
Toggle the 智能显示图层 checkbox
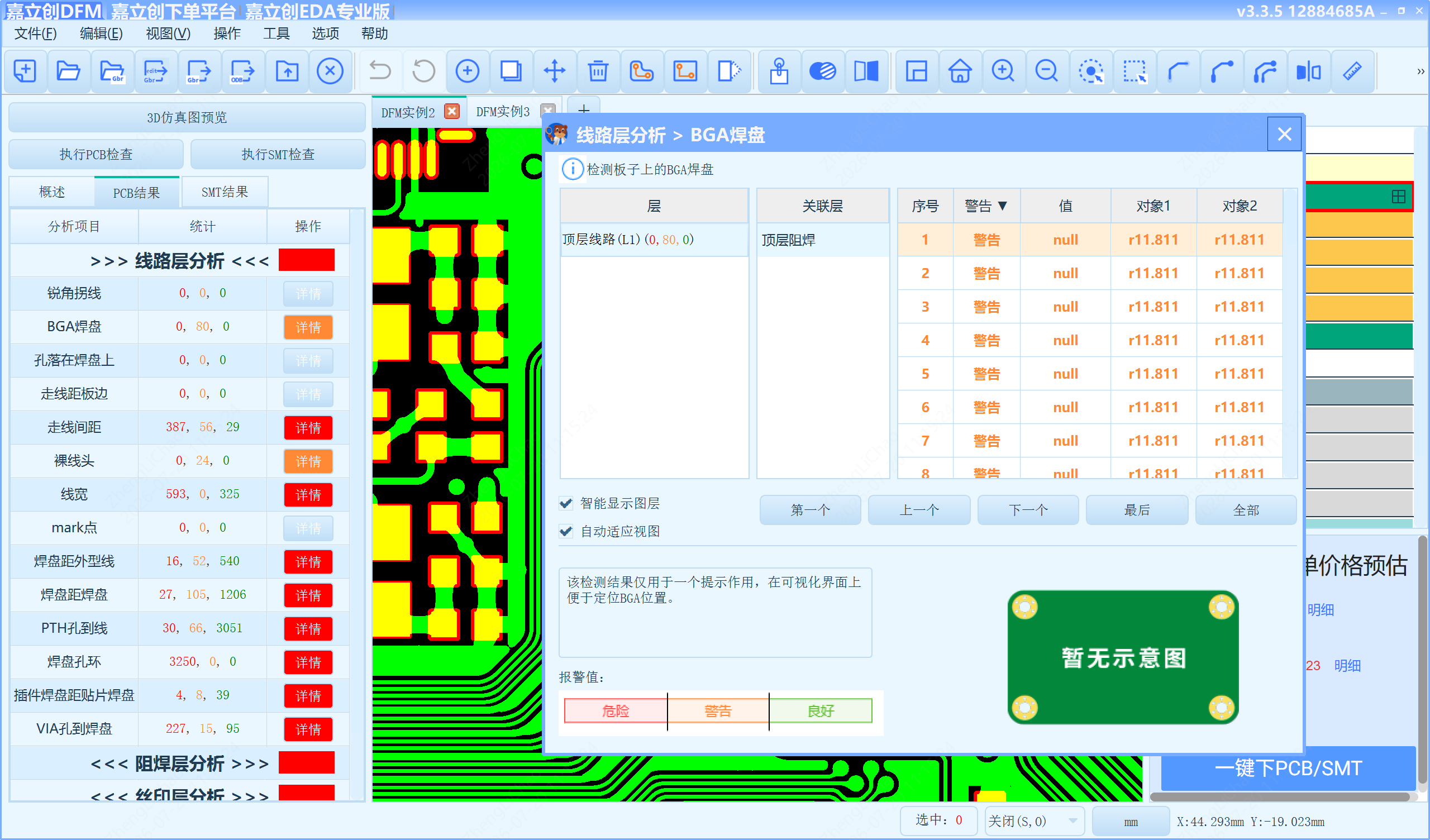pos(566,503)
